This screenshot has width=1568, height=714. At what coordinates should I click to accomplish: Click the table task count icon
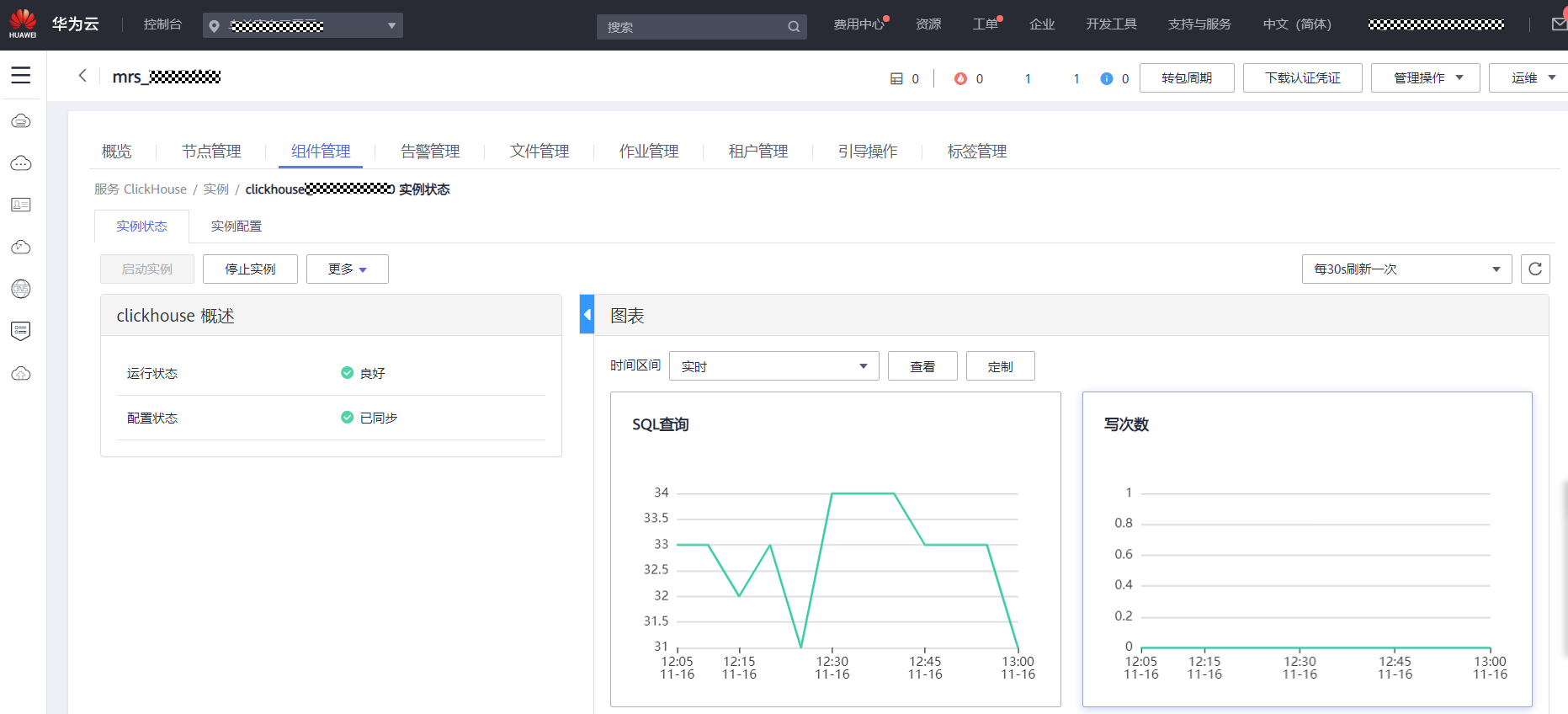coord(896,78)
